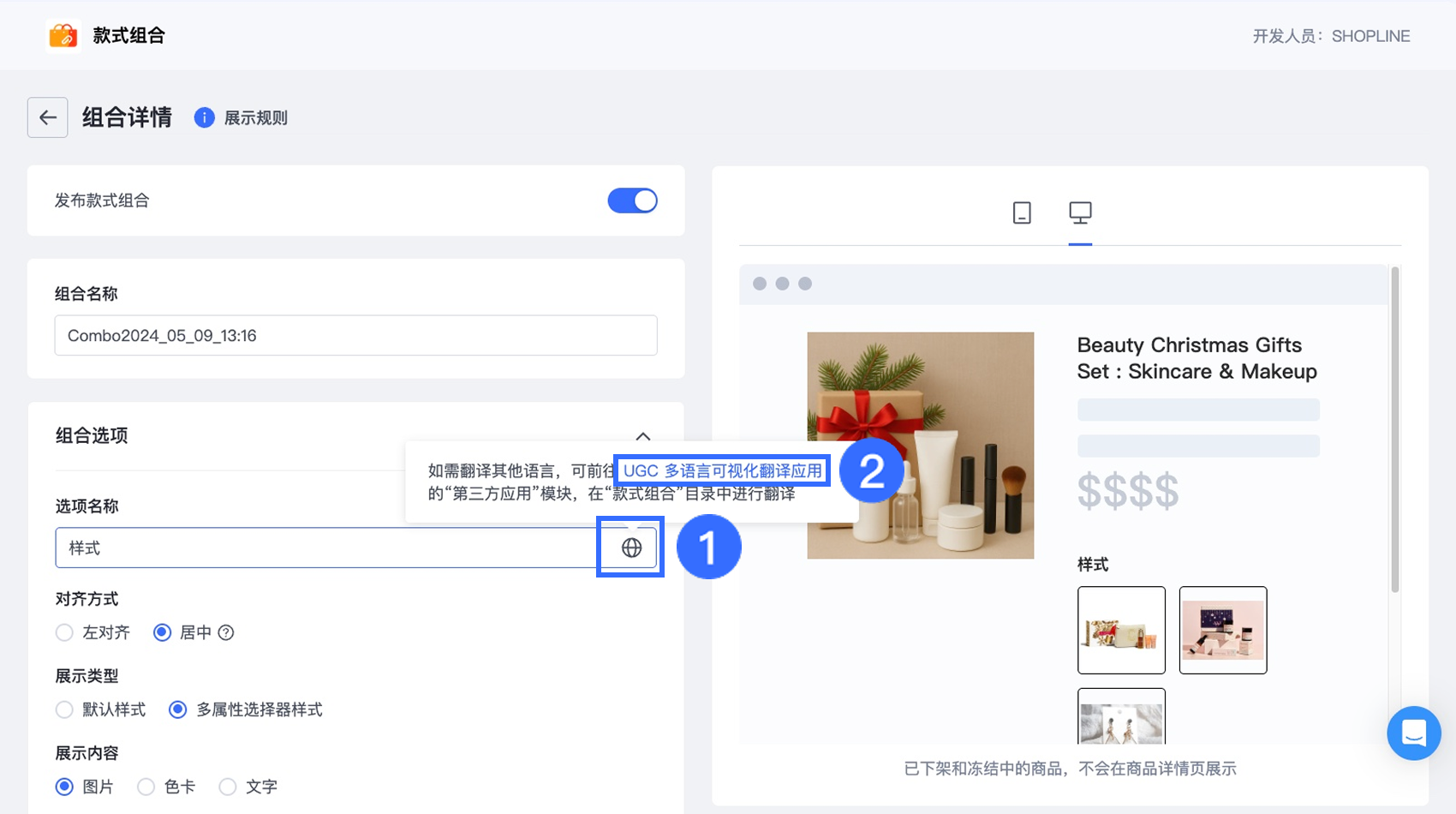Image resolution: width=1456 pixels, height=814 pixels.
Task: Select 色卡 as display content
Action: (x=146, y=787)
